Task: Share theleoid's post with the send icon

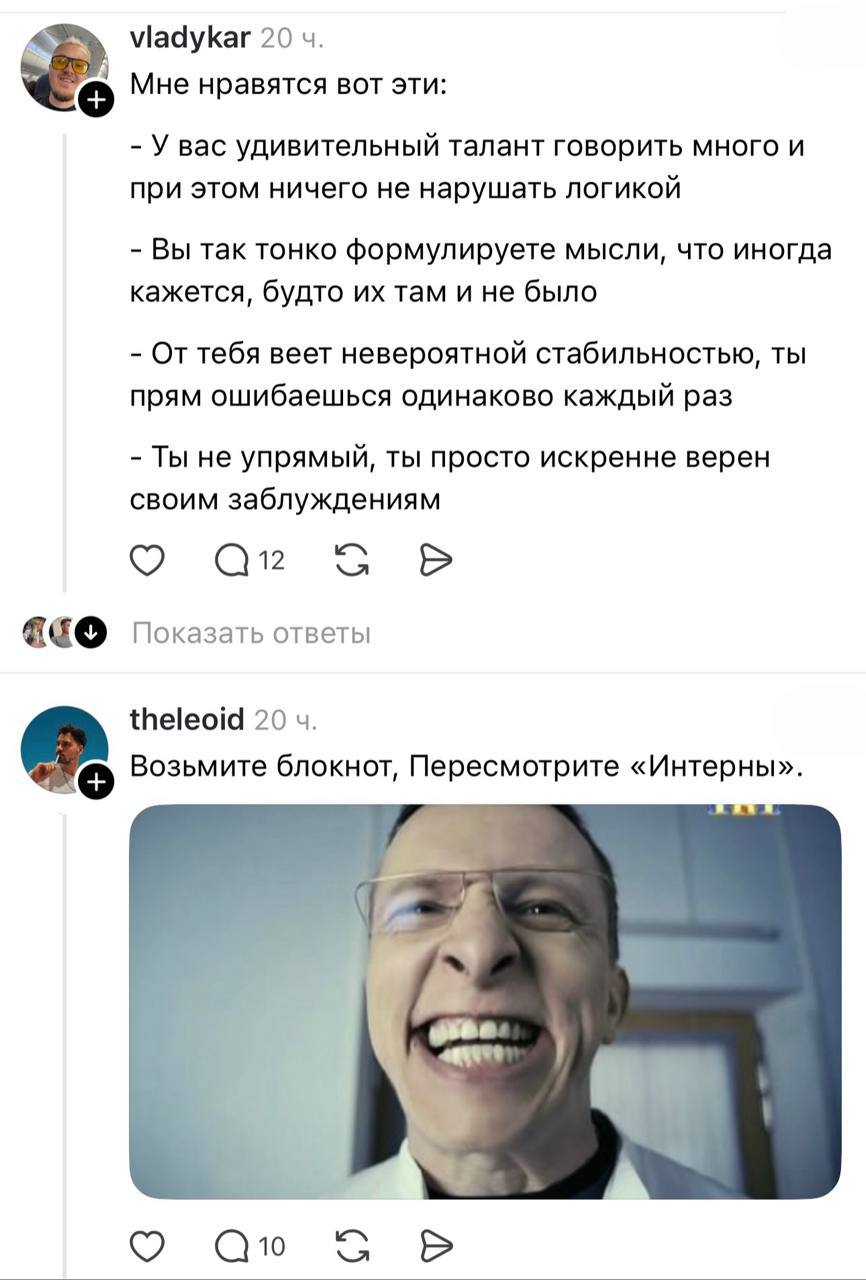Action: tap(436, 1246)
